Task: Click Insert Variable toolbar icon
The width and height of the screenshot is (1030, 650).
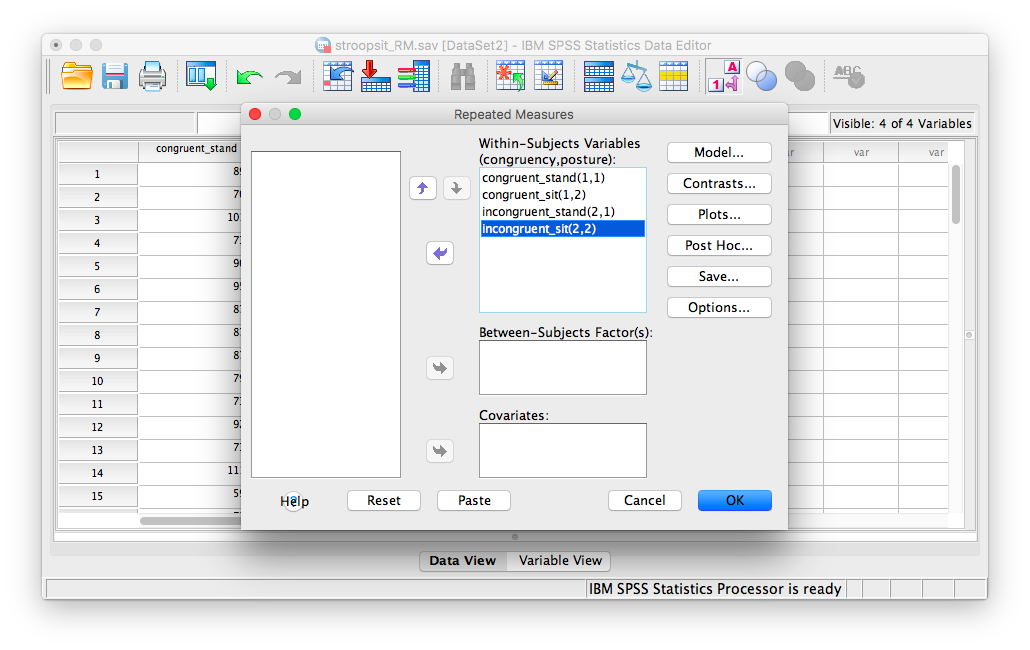Action: point(549,76)
